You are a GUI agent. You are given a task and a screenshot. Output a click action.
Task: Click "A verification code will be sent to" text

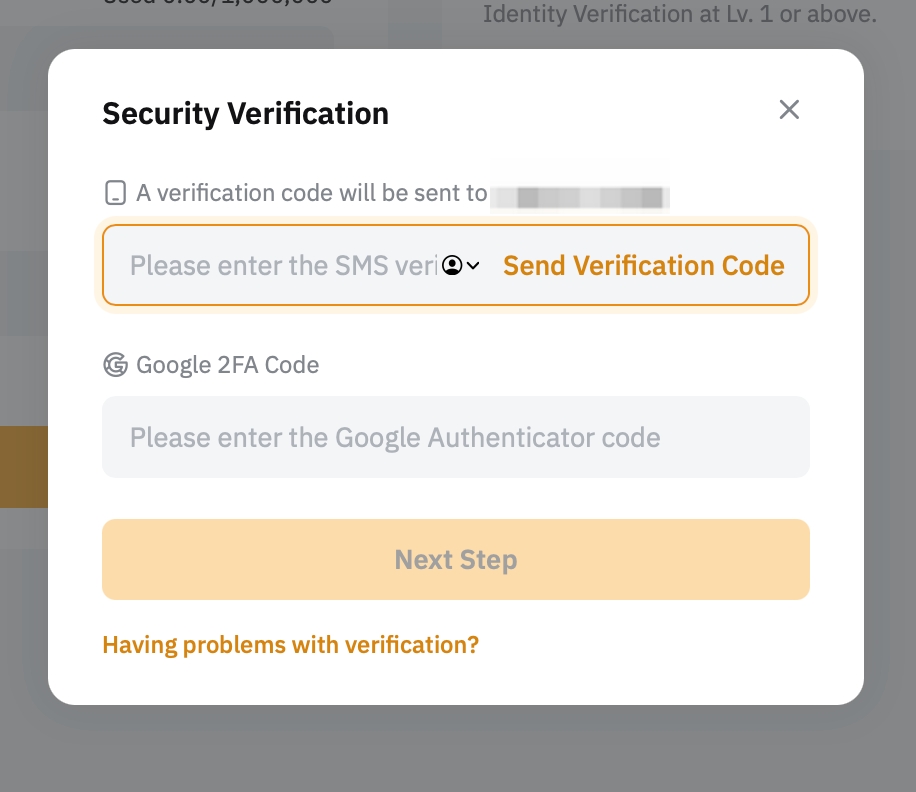pyautogui.click(x=312, y=193)
